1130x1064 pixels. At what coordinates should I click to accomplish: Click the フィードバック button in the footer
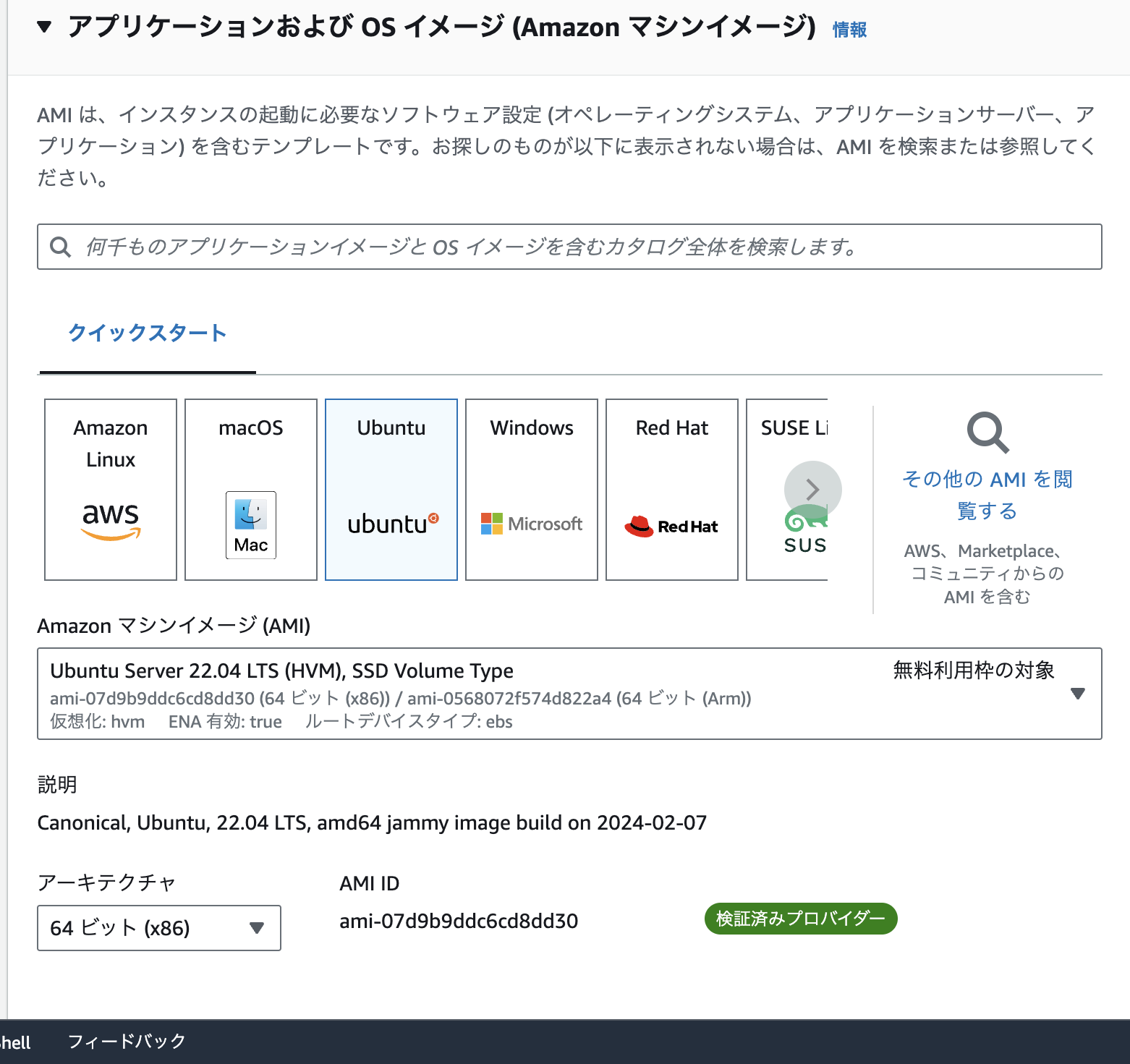coord(127,1042)
